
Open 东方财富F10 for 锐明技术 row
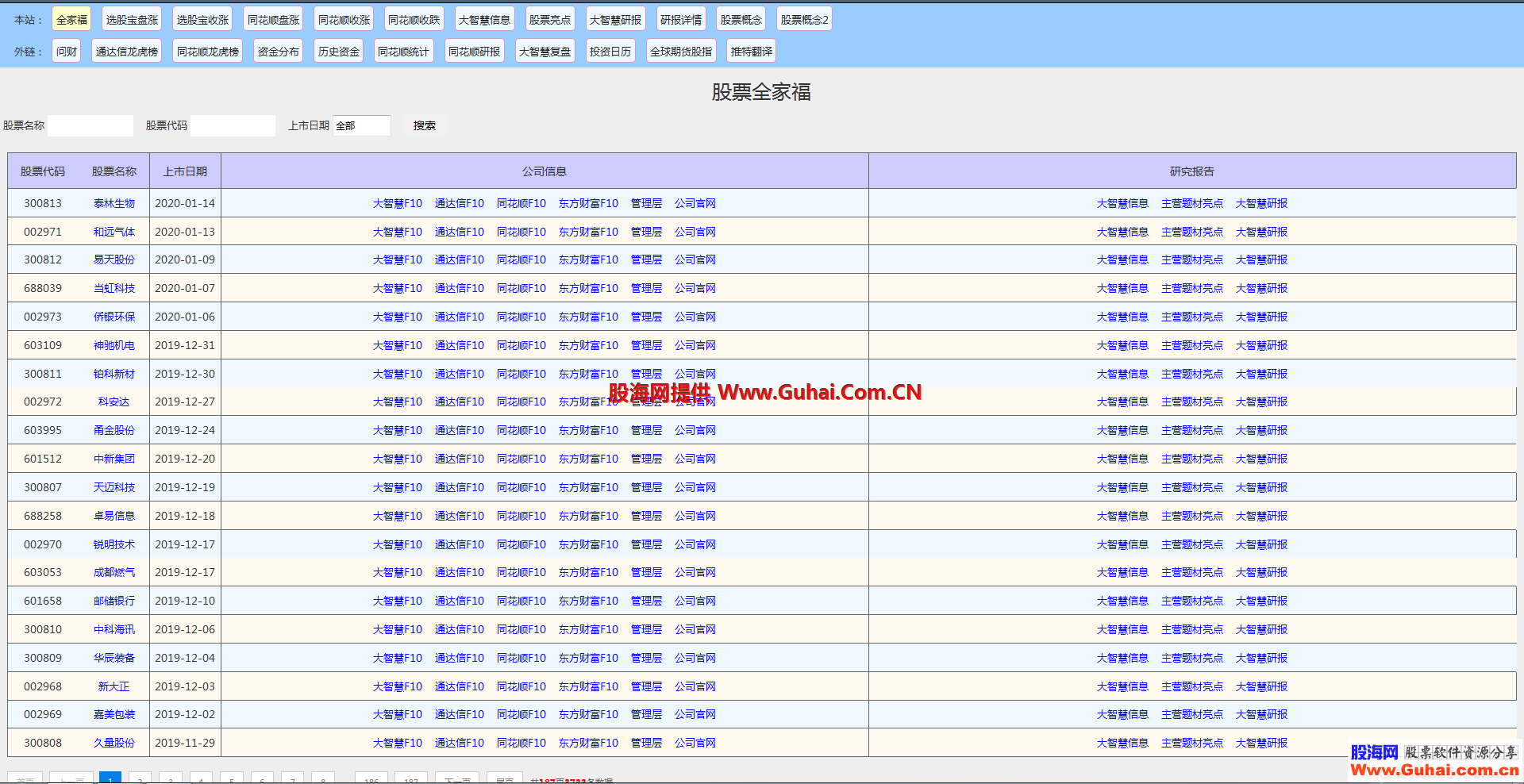[588, 544]
